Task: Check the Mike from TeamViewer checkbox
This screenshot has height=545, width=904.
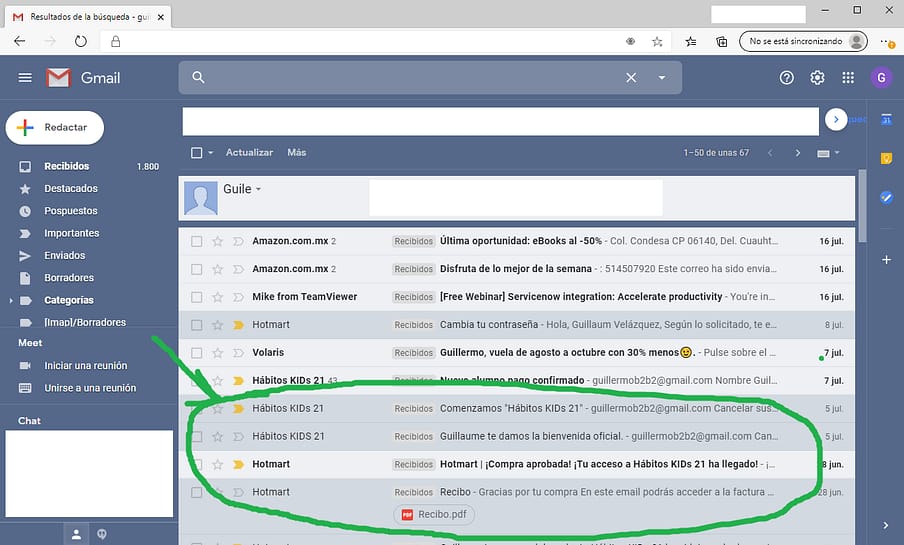Action: click(197, 297)
